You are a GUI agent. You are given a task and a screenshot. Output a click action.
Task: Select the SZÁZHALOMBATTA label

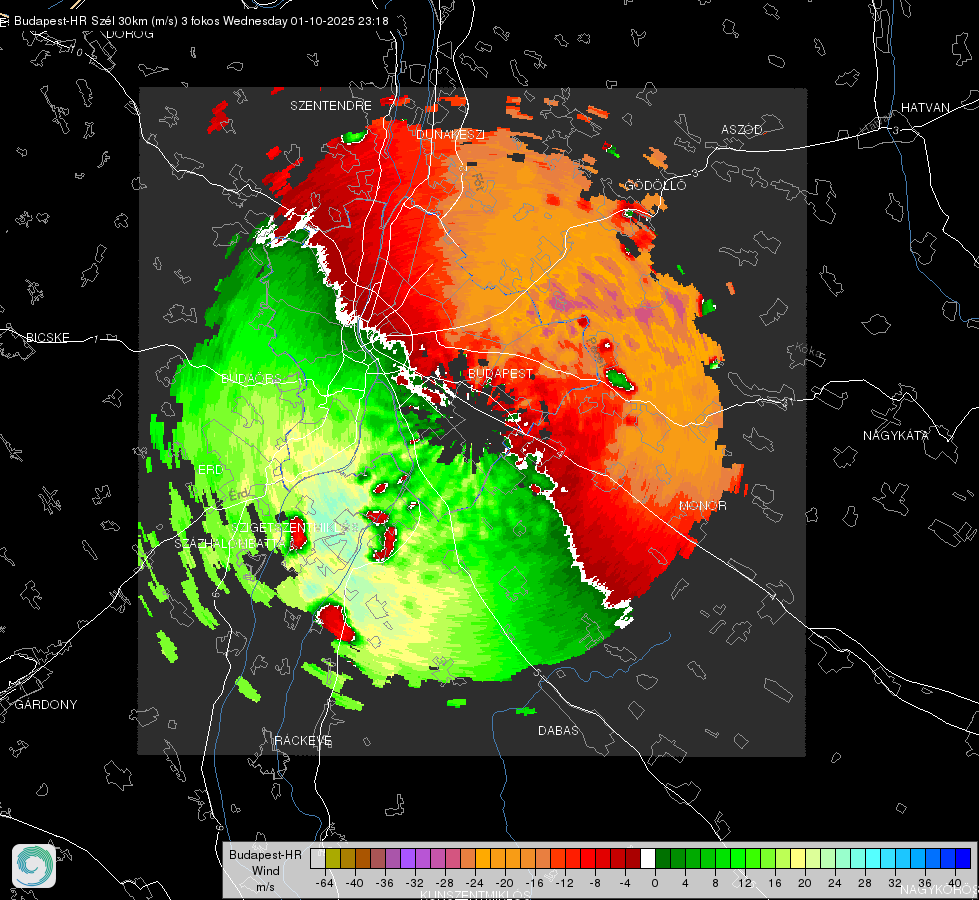[x=230, y=543]
